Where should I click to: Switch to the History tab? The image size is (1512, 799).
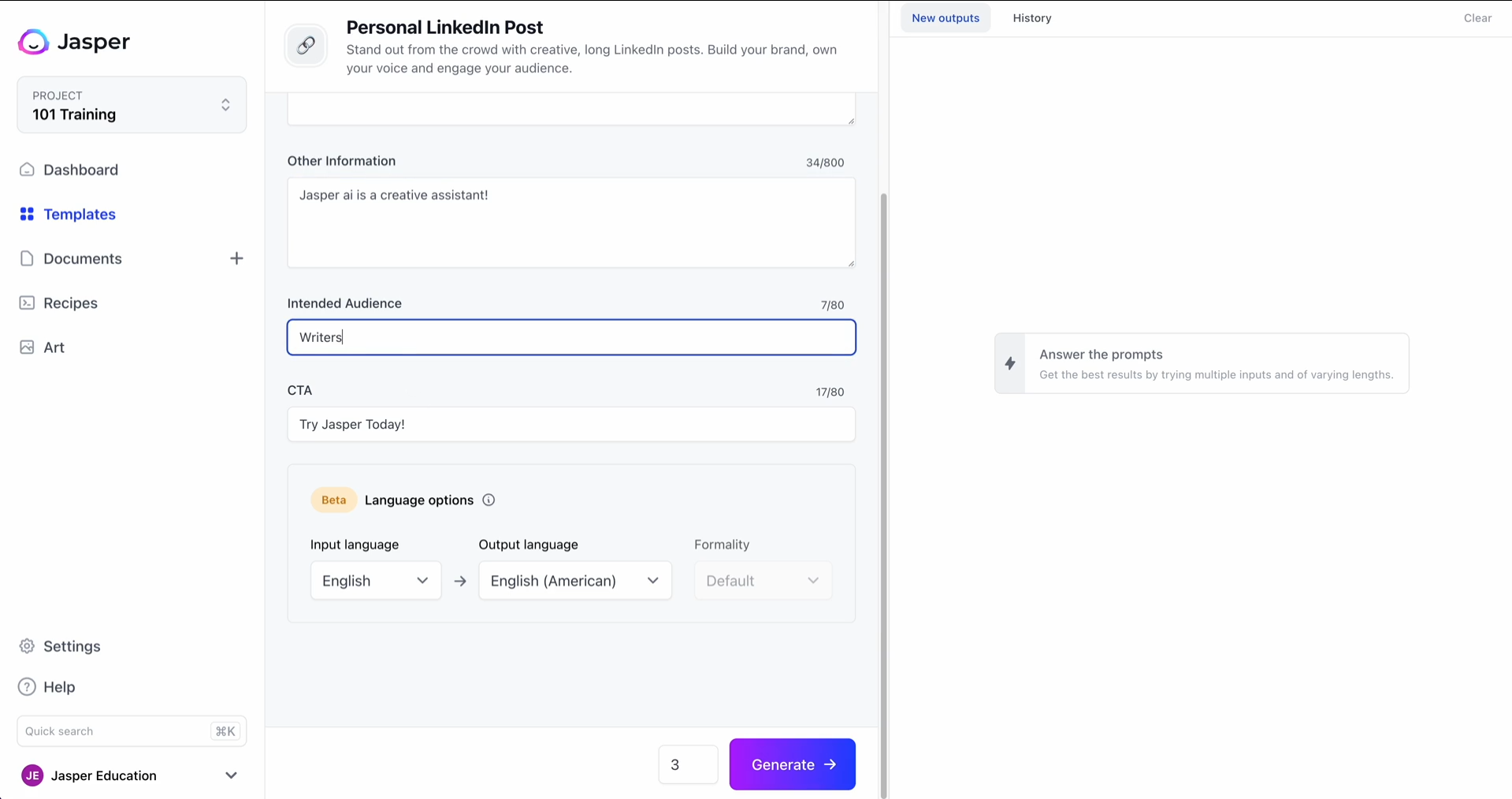pos(1032,18)
